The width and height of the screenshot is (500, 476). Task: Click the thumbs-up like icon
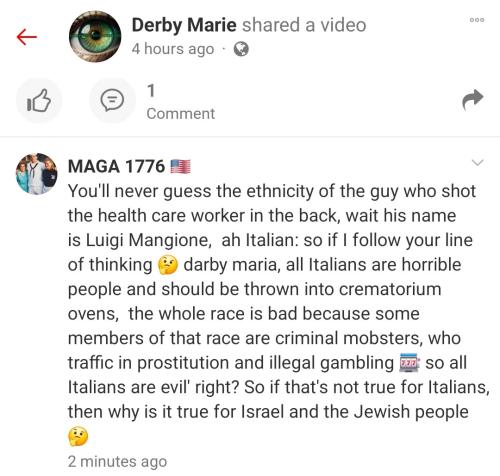tap(39, 100)
